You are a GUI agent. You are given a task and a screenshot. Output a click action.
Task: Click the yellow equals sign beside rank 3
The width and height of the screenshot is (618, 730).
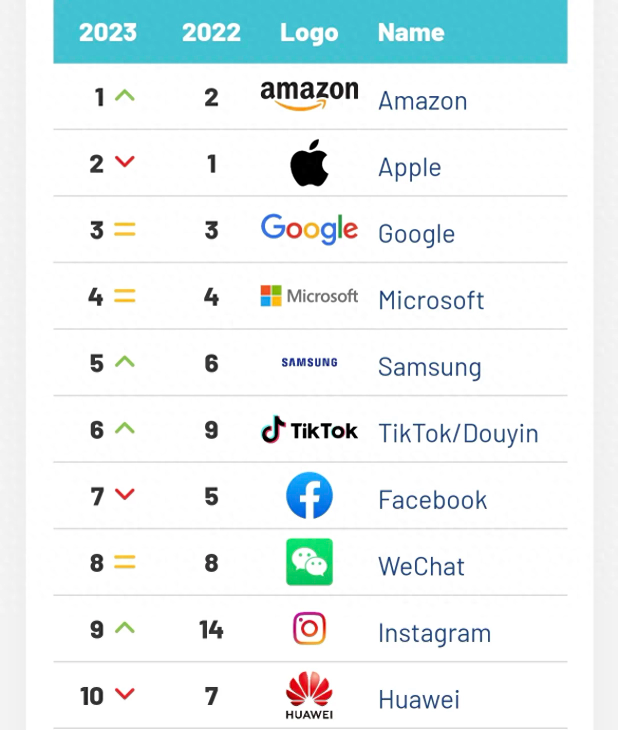click(x=125, y=229)
